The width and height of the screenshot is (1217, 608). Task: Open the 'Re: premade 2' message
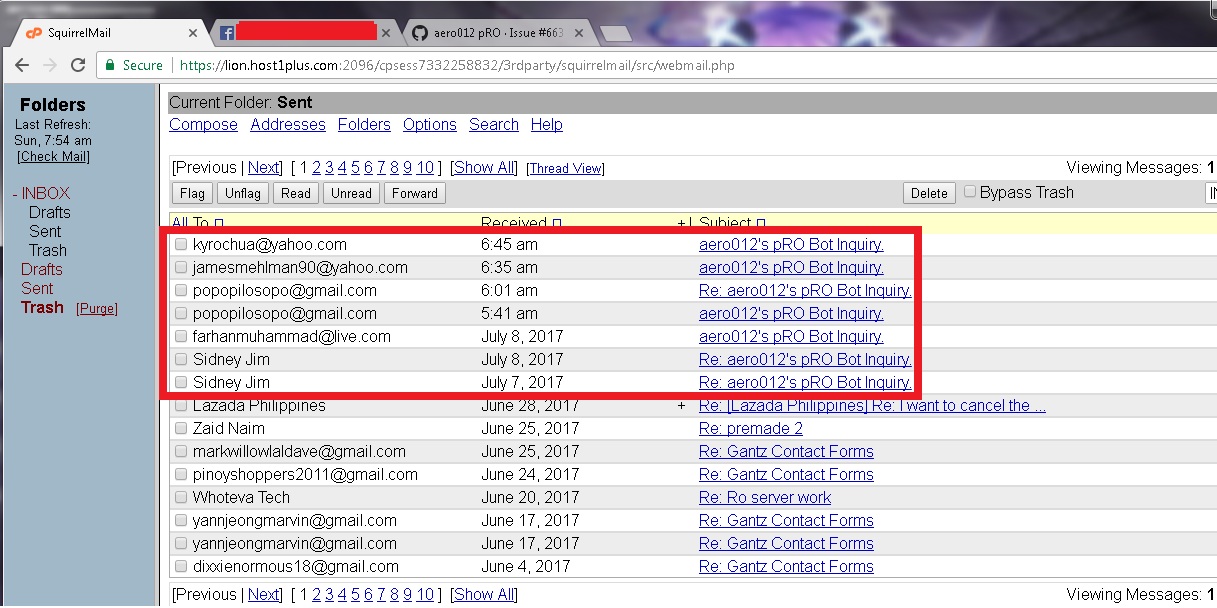[x=751, y=428]
